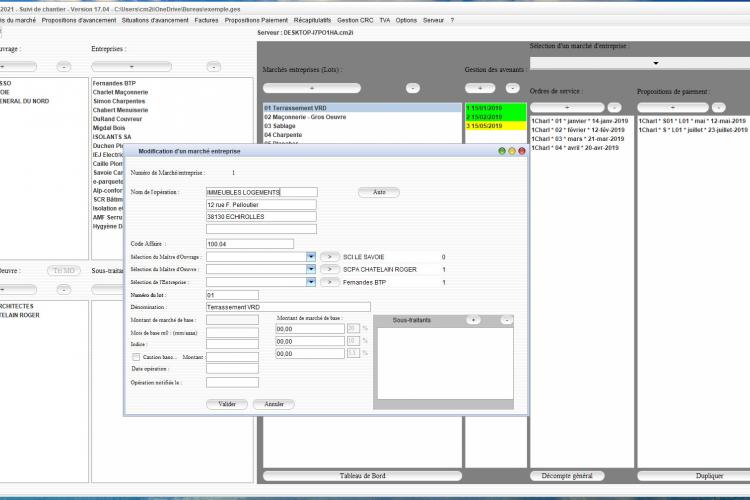Screen dimensions: 750x500
Task: Click the Nom de l'opération field IMMEUBLES LOGEMENTS
Action: pos(262,192)
